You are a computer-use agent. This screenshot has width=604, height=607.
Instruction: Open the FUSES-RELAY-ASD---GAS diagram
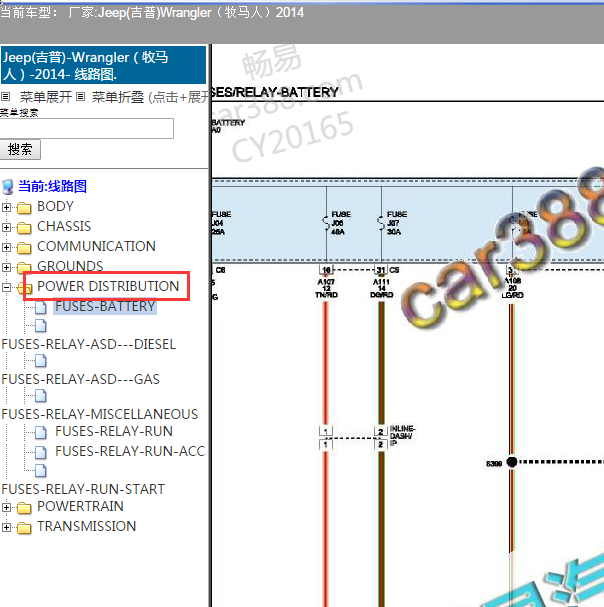click(x=81, y=379)
